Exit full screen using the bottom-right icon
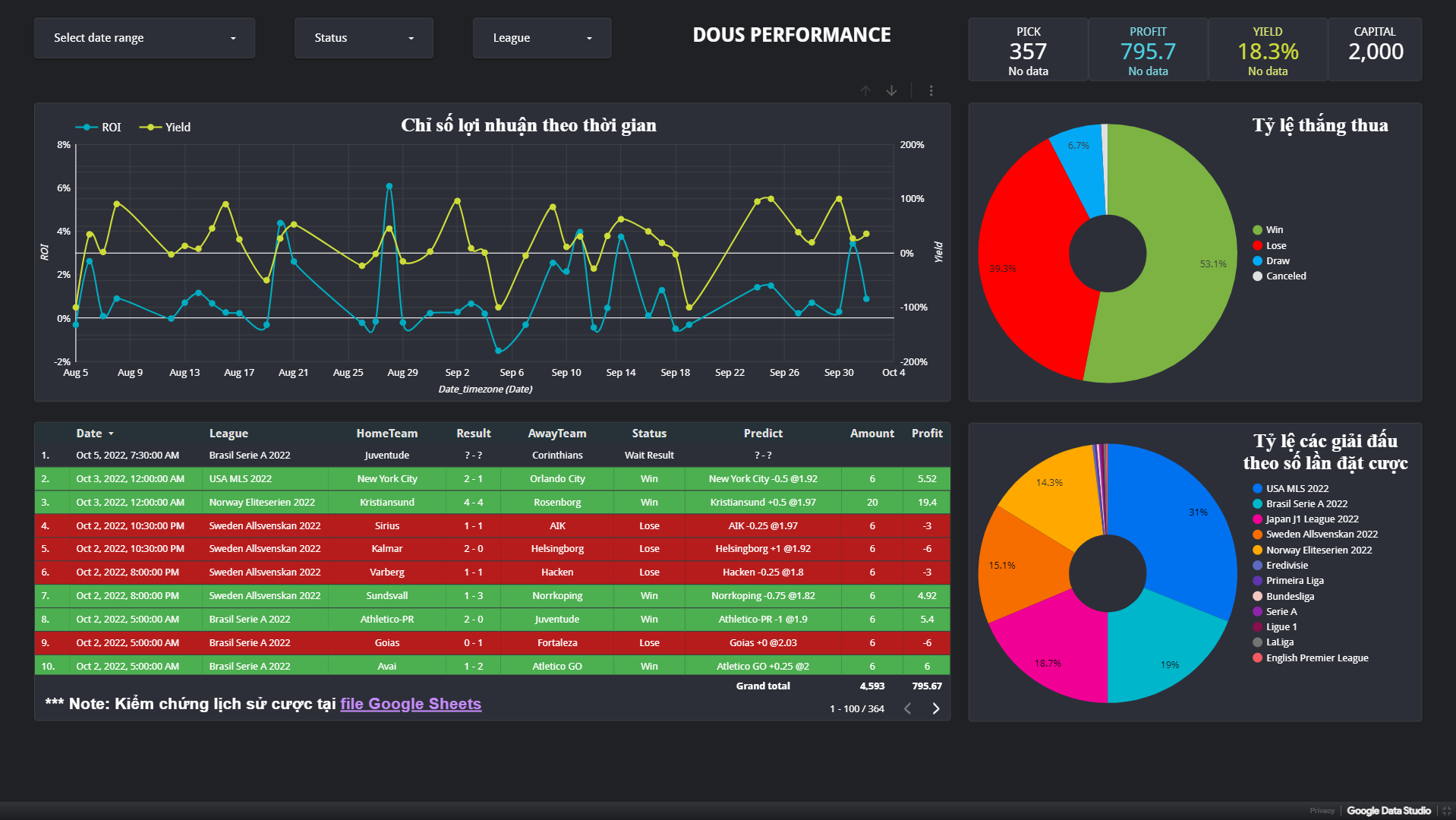 (1446, 811)
